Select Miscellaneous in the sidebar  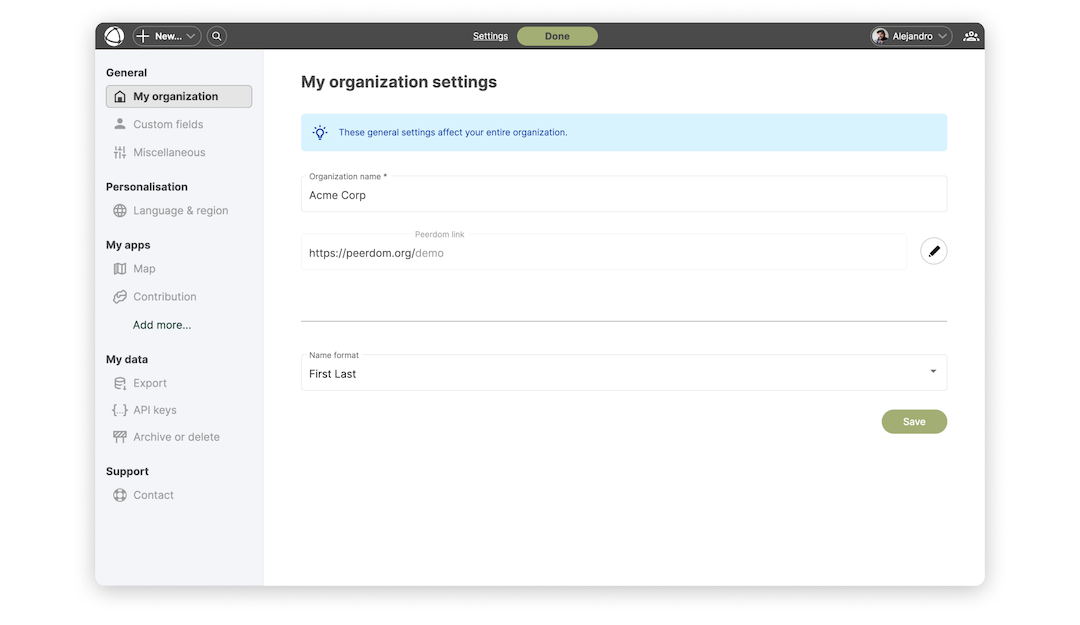169,153
